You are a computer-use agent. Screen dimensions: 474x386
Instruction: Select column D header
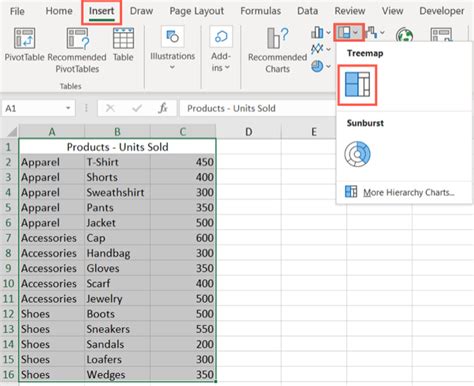point(248,132)
